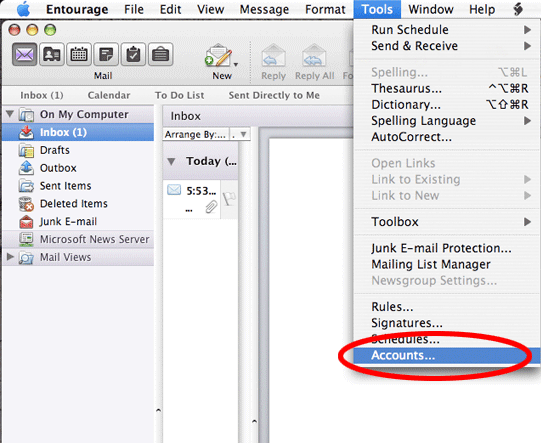Click Sent Directly to Me favorites button

click(x=274, y=95)
